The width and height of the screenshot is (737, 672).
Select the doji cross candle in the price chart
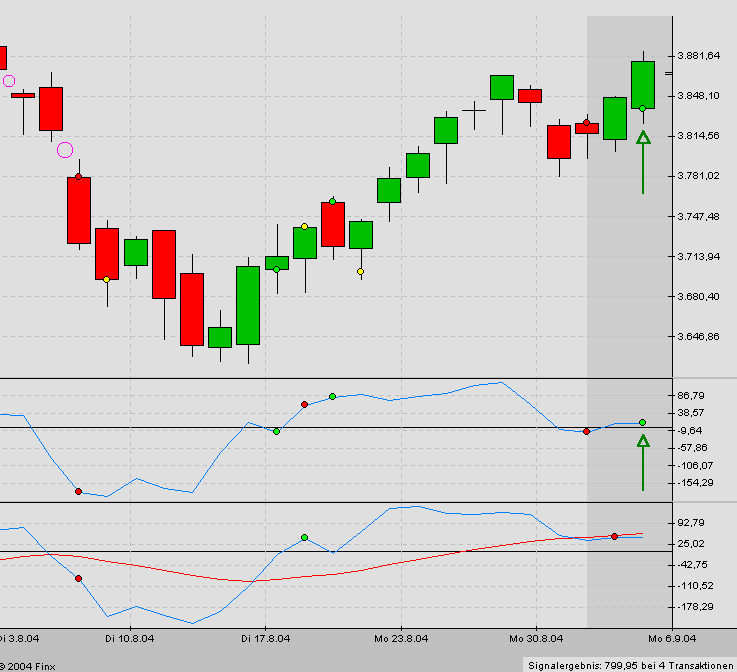(x=474, y=110)
